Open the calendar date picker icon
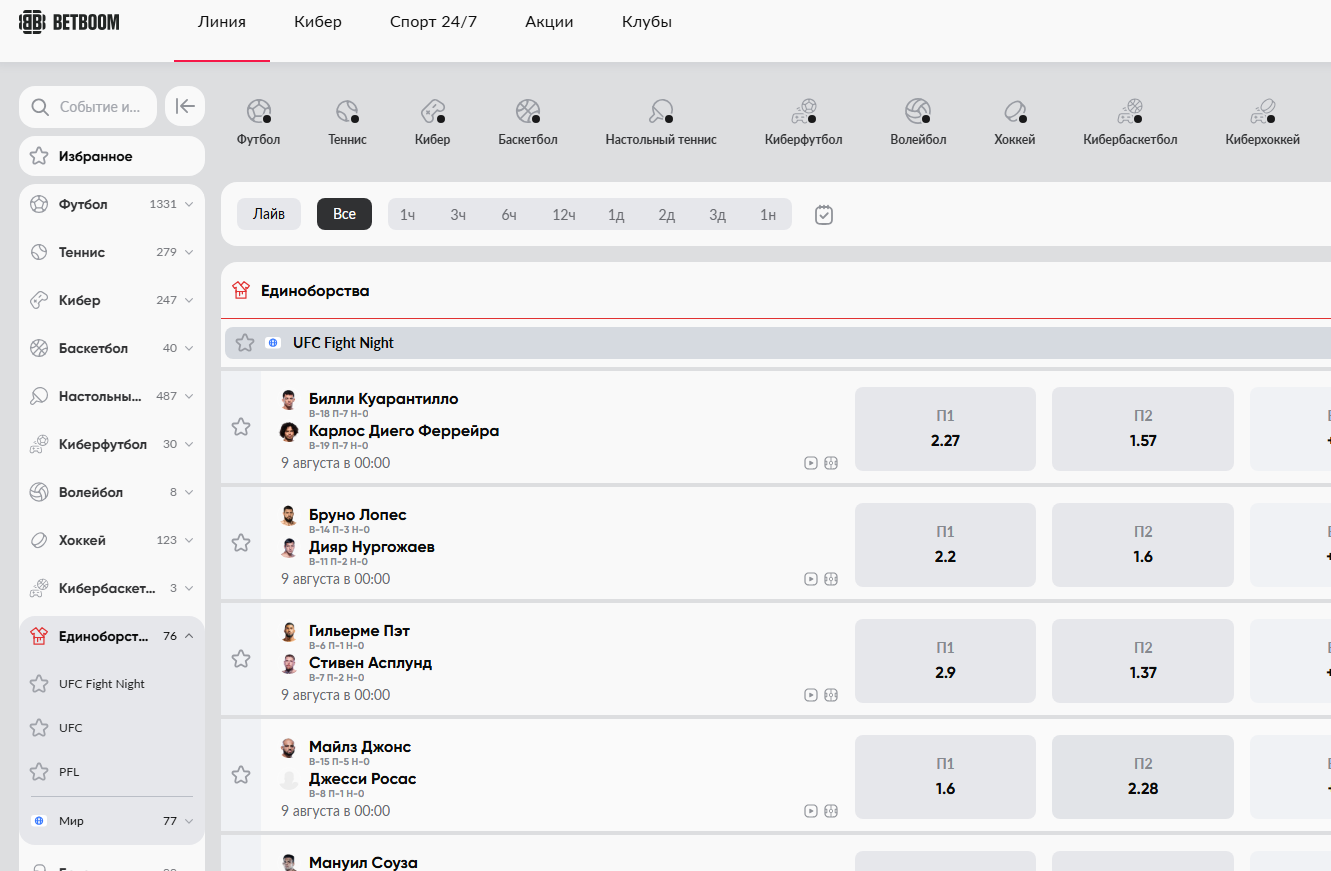Viewport: 1331px width, 871px height. click(x=824, y=214)
